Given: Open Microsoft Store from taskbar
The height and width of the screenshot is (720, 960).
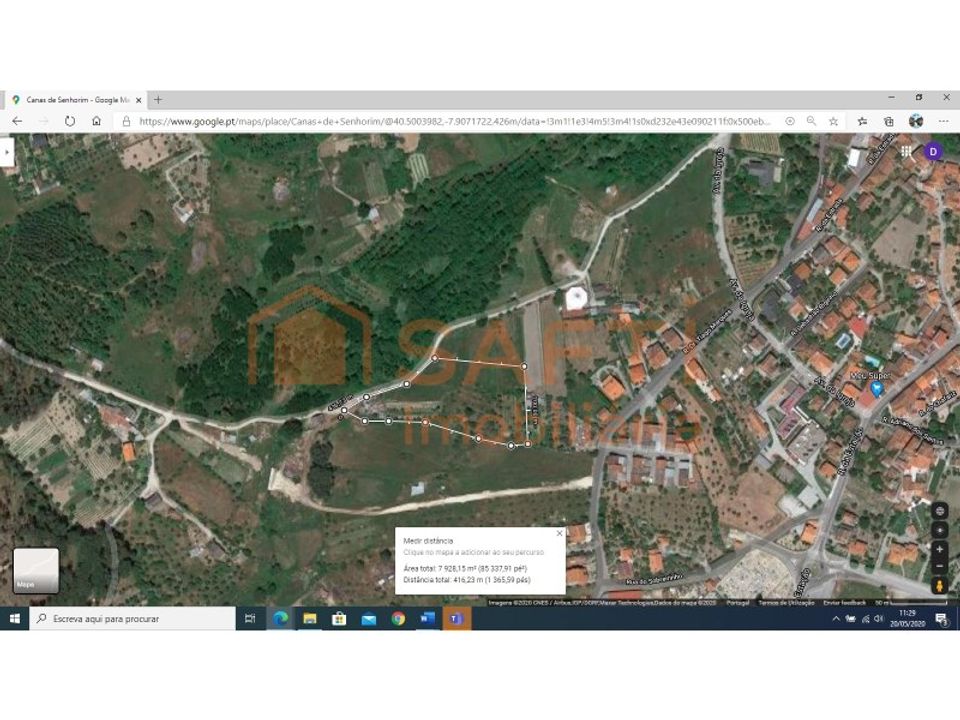Looking at the screenshot, I should point(339,618).
